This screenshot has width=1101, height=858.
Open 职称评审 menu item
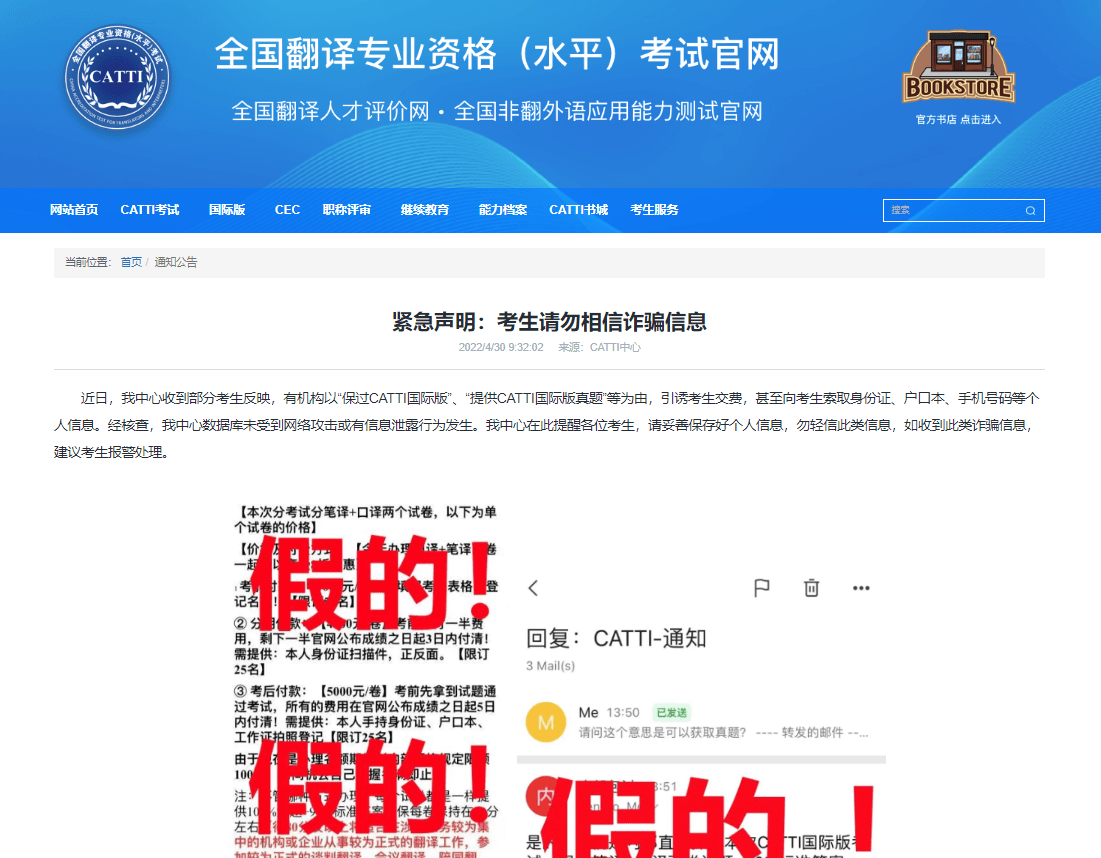click(347, 210)
